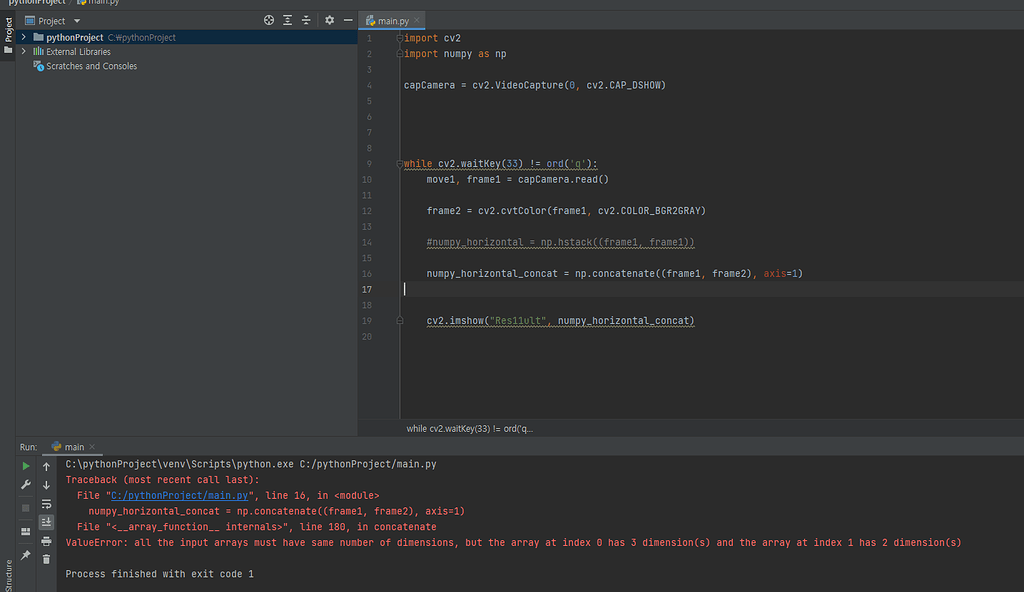The width and height of the screenshot is (1024, 592).
Task: Open the Project panel options gear icon
Action: 329,19
